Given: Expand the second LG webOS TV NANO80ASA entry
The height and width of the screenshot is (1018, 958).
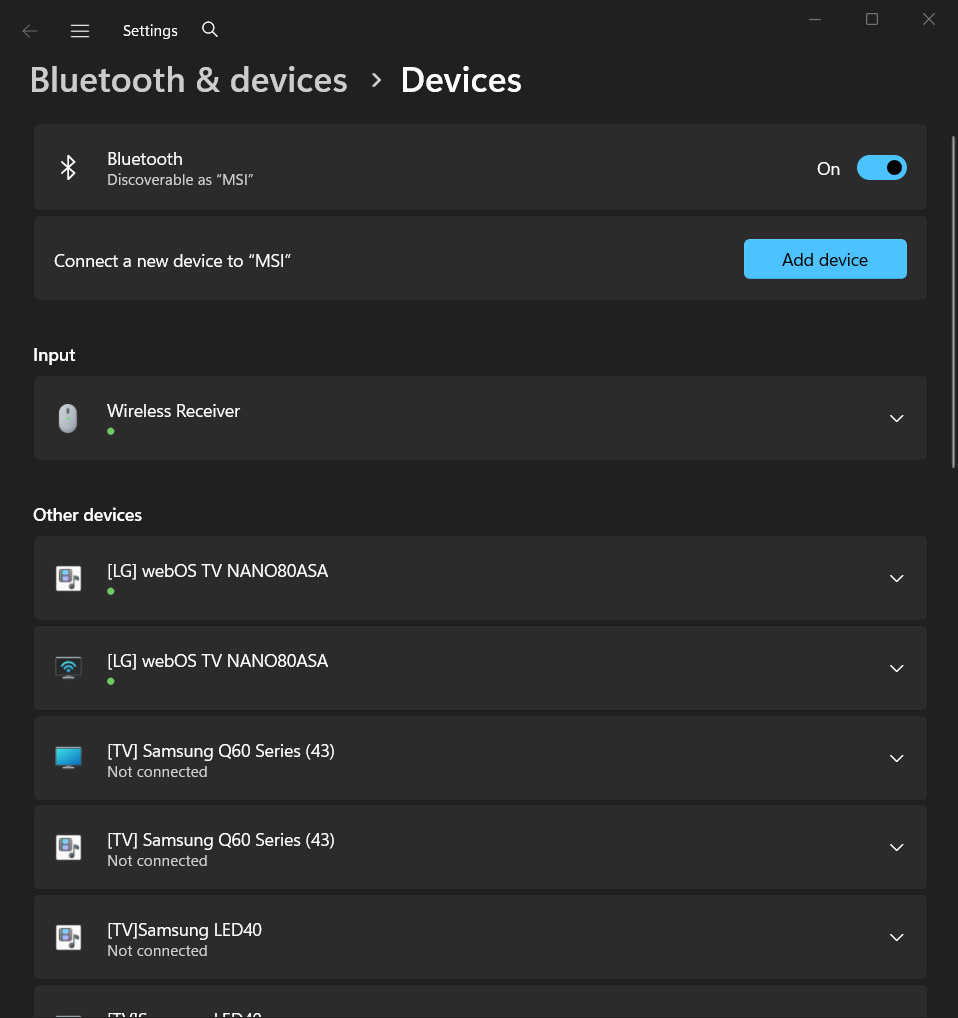Looking at the screenshot, I should click(896, 668).
